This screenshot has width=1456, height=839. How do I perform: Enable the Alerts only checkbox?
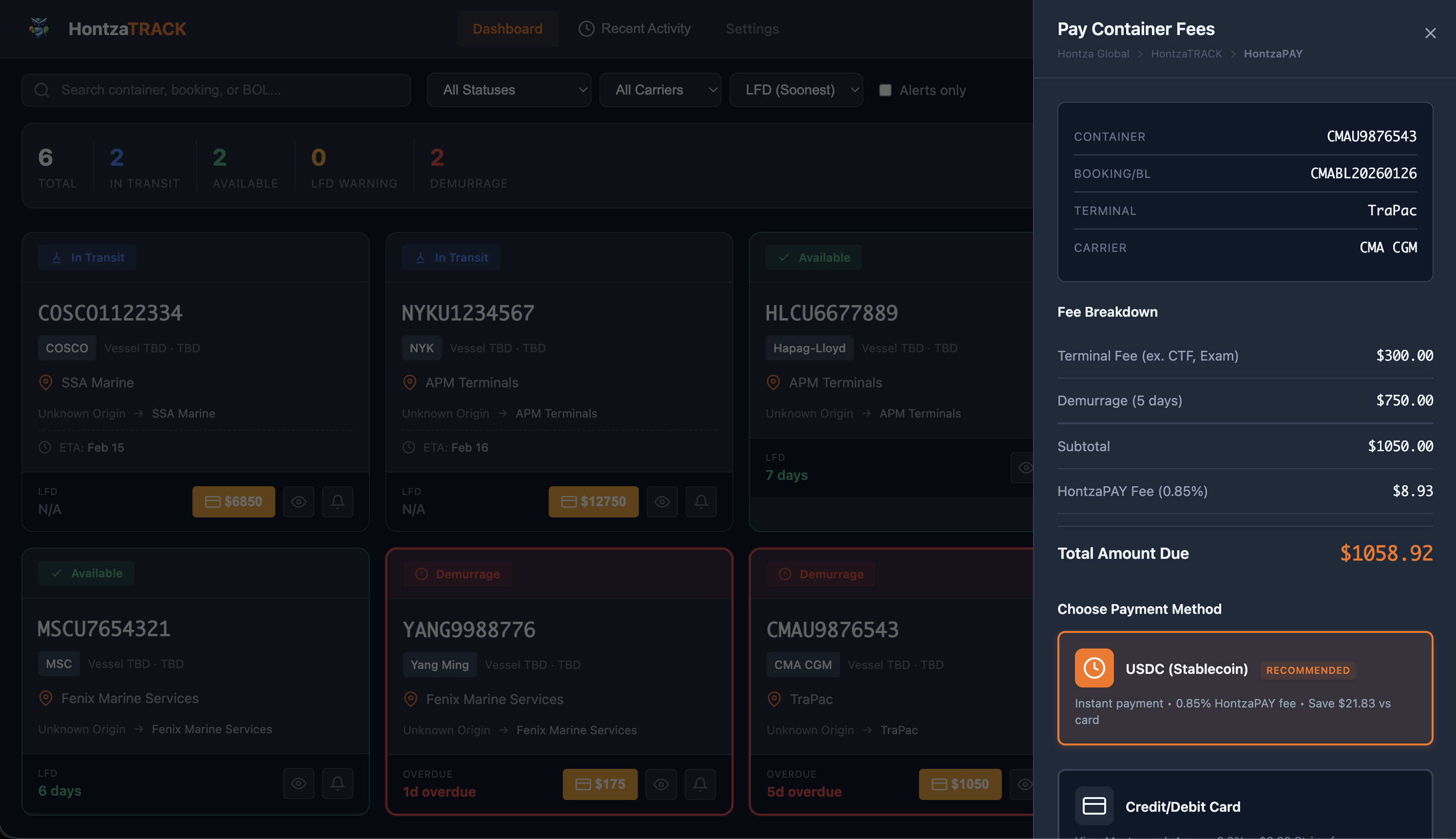coord(885,90)
